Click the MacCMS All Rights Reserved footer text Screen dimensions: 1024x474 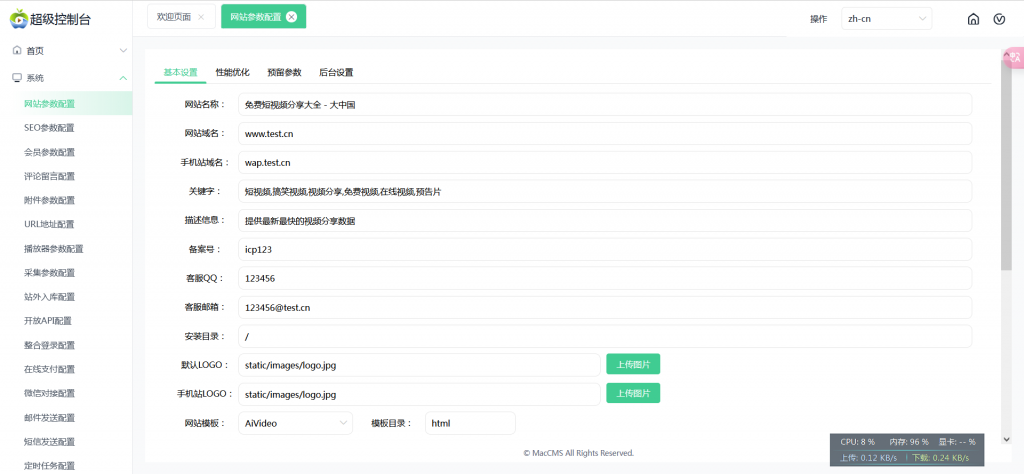coord(579,452)
